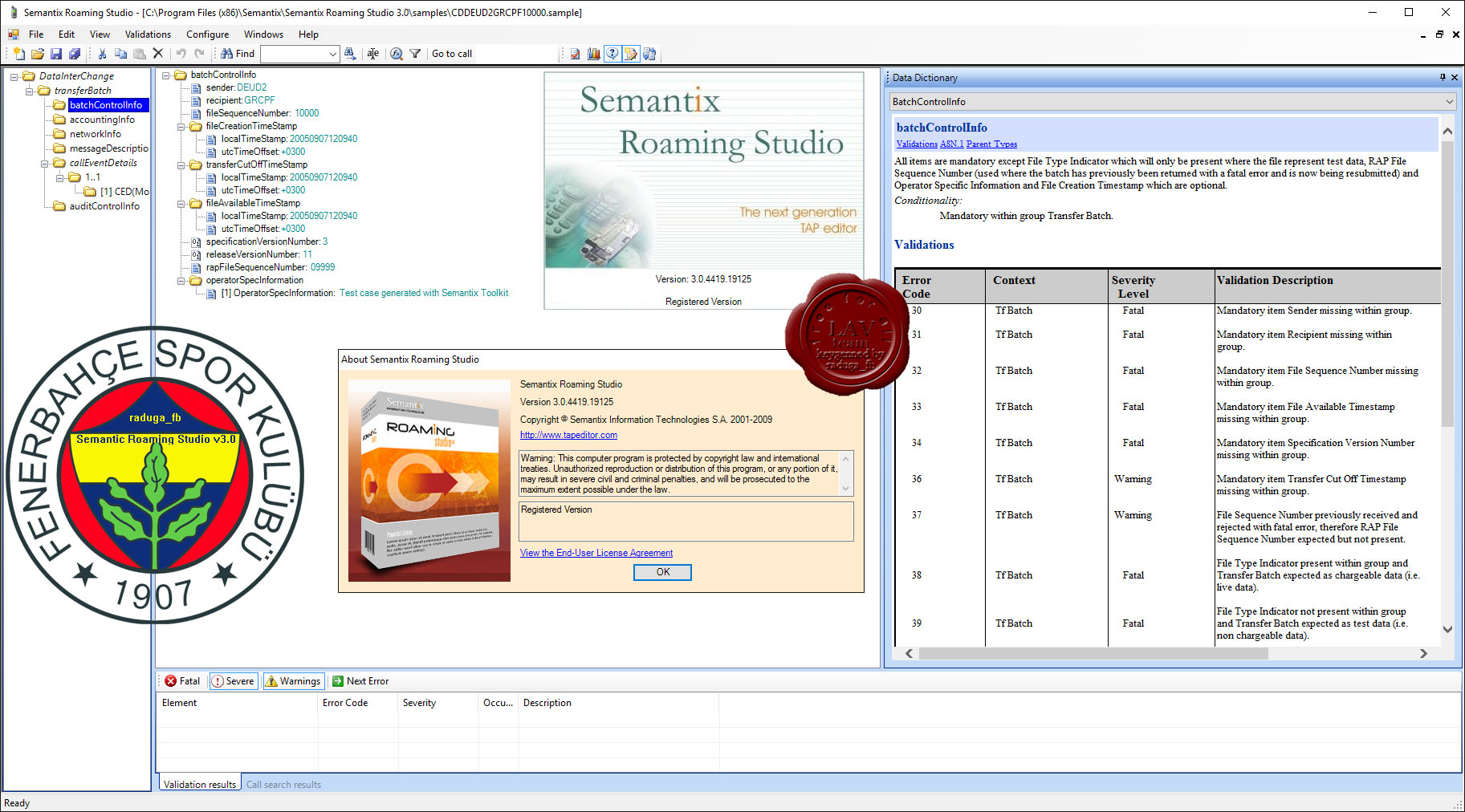Toggle the Warnings filter
This screenshot has width=1465, height=812.
pyautogui.click(x=293, y=681)
